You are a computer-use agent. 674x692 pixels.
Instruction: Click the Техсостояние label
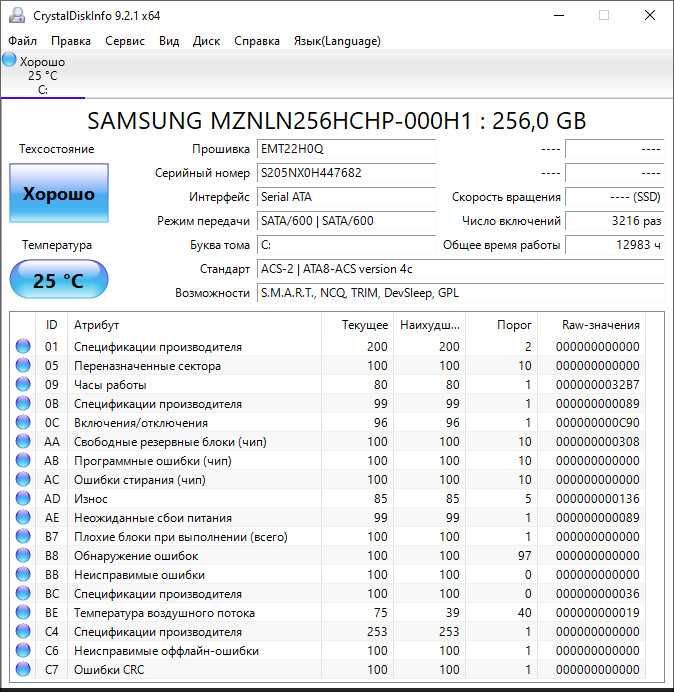pyautogui.click(x=56, y=149)
